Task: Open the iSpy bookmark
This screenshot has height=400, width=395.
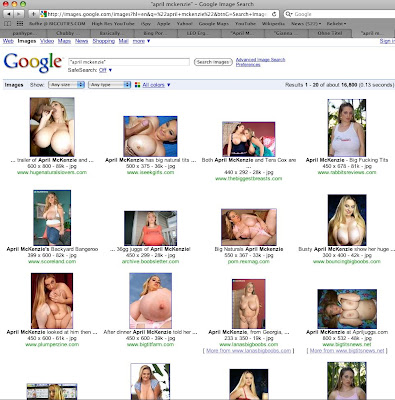Action: click(146, 24)
